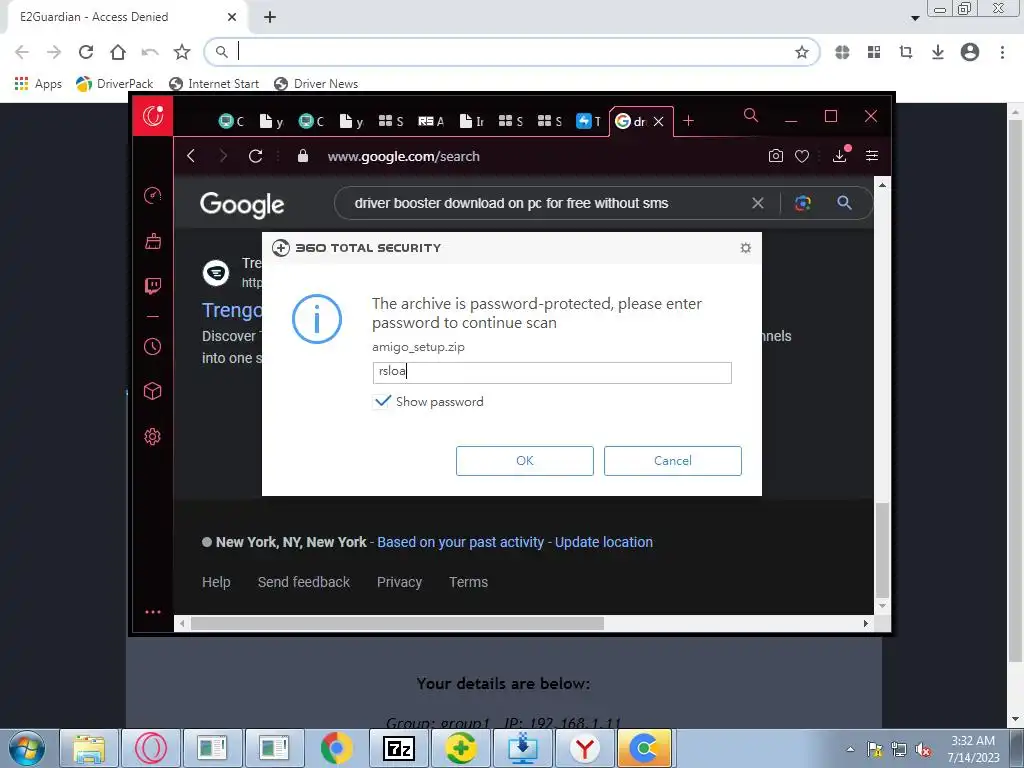
Task: Open Opera GX downloads icon
Action: (x=840, y=155)
